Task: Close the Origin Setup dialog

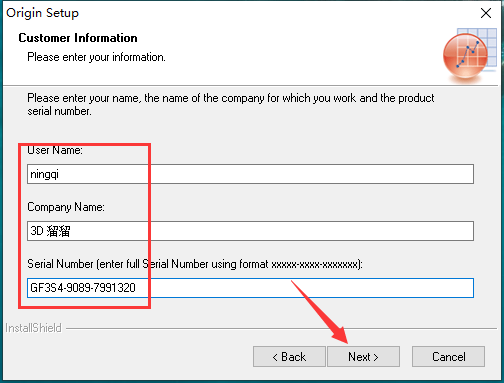Action: pyautogui.click(x=486, y=13)
